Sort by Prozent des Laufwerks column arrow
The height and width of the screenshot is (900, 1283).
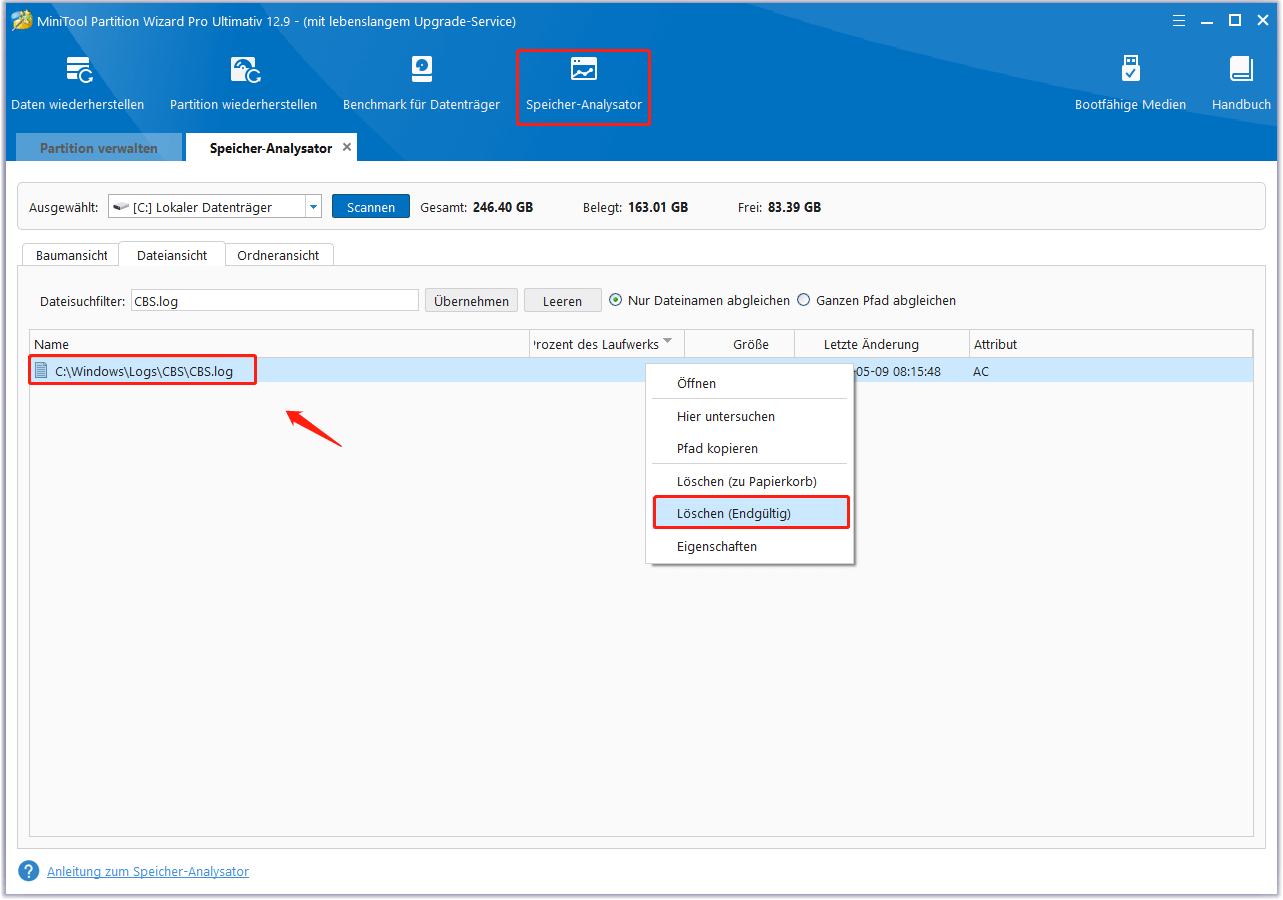667,341
